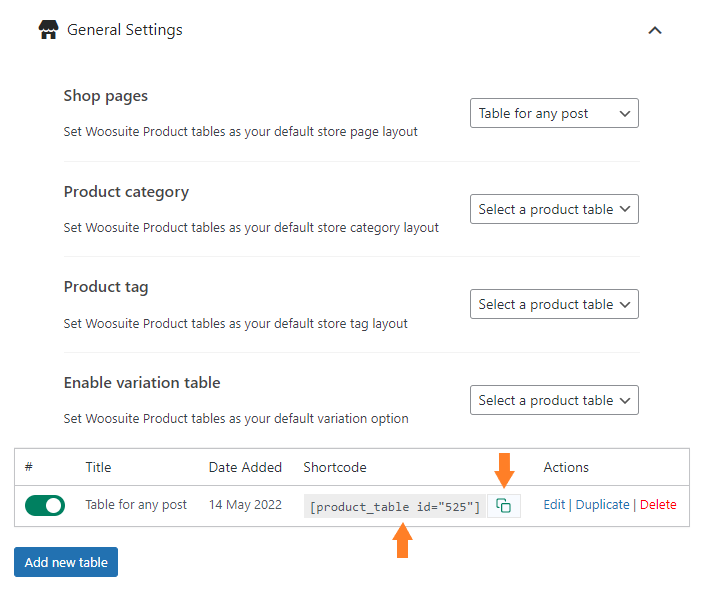Open the Shop pages table dropdown
The image size is (713, 590).
click(554, 113)
